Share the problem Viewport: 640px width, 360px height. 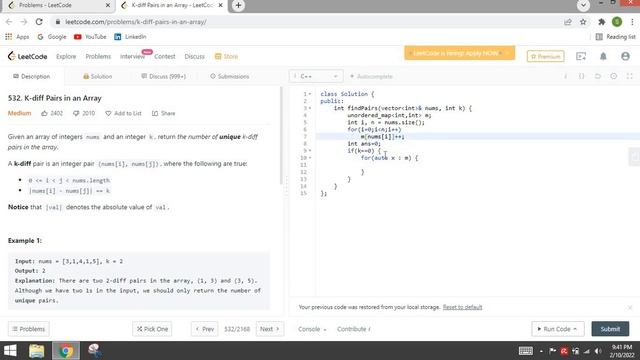pyautogui.click(x=163, y=113)
